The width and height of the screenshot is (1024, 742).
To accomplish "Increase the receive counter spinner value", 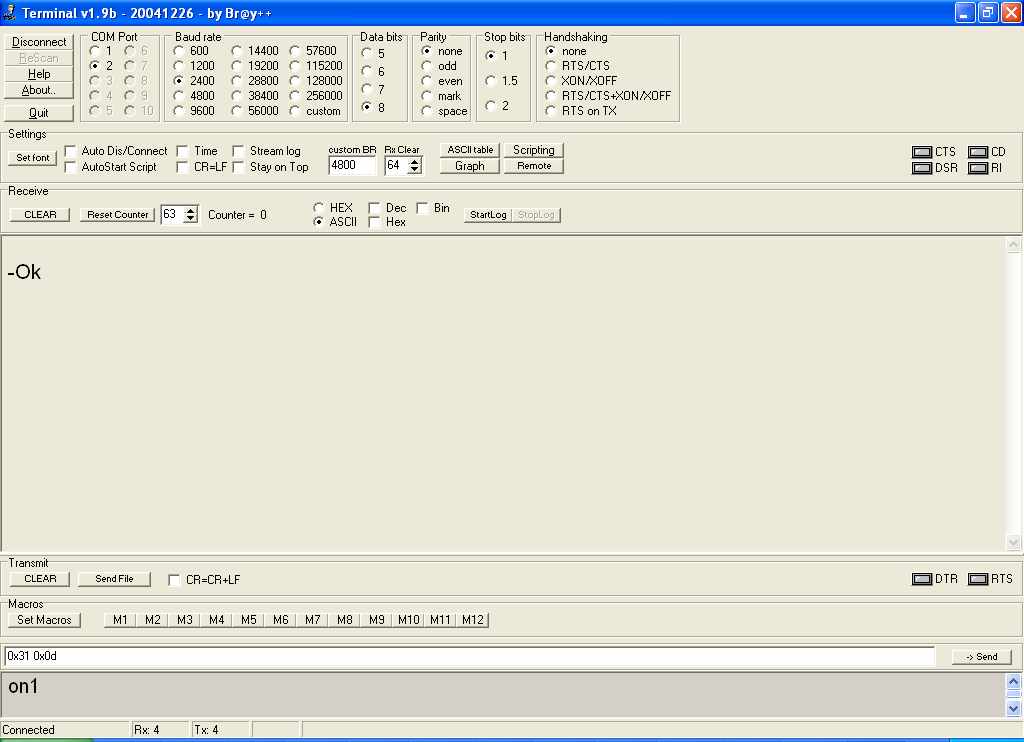I will point(190,210).
